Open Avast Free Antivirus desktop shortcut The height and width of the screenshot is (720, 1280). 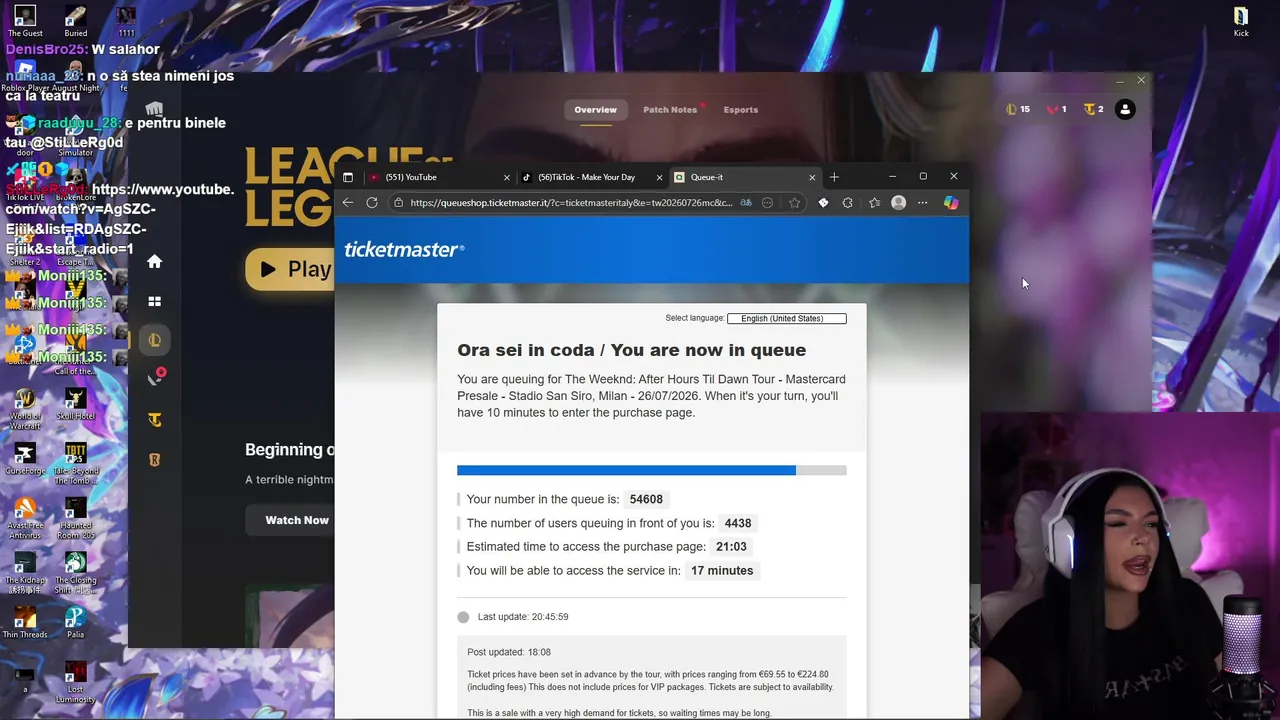click(x=25, y=518)
